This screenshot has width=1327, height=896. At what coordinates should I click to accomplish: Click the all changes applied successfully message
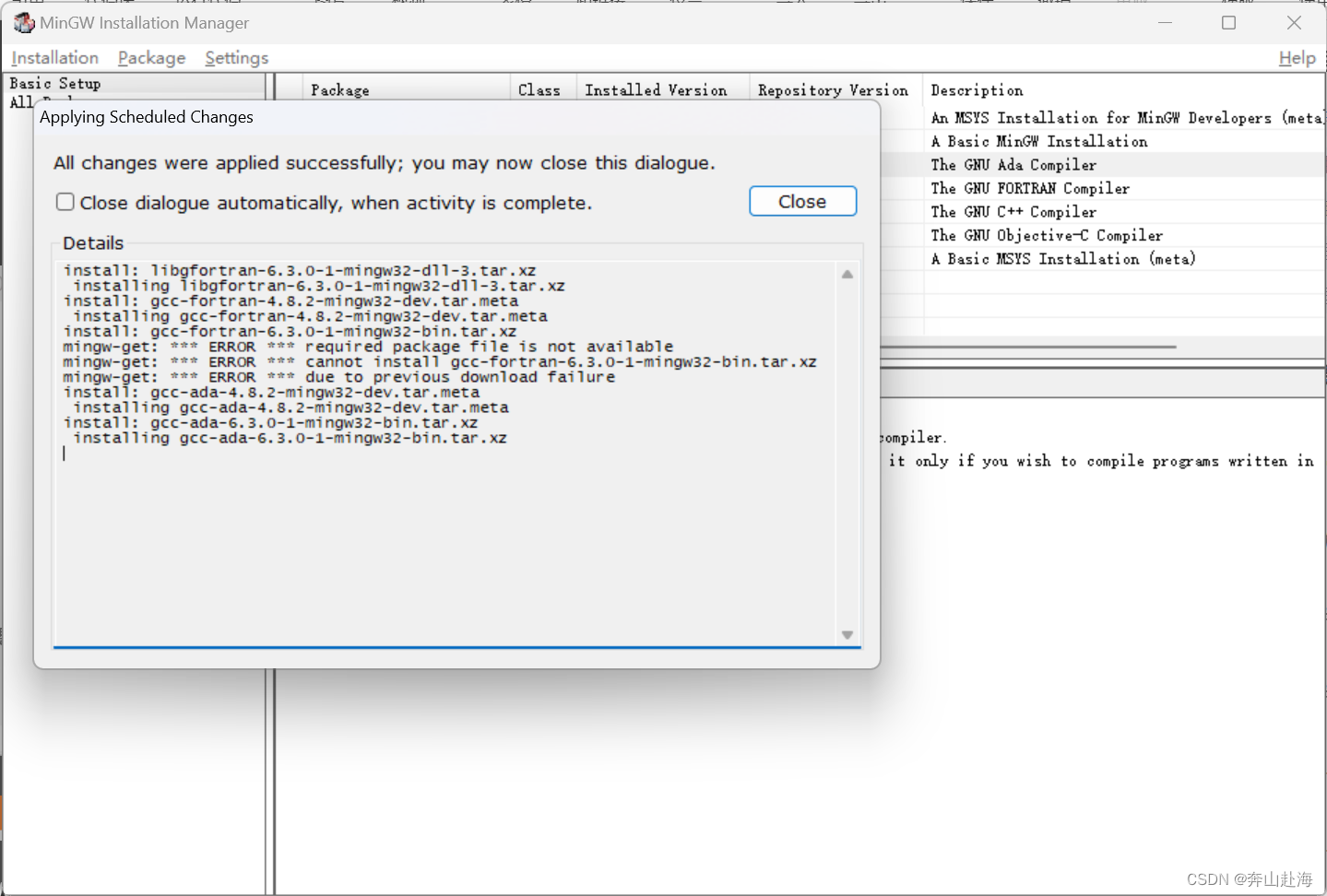click(x=384, y=163)
